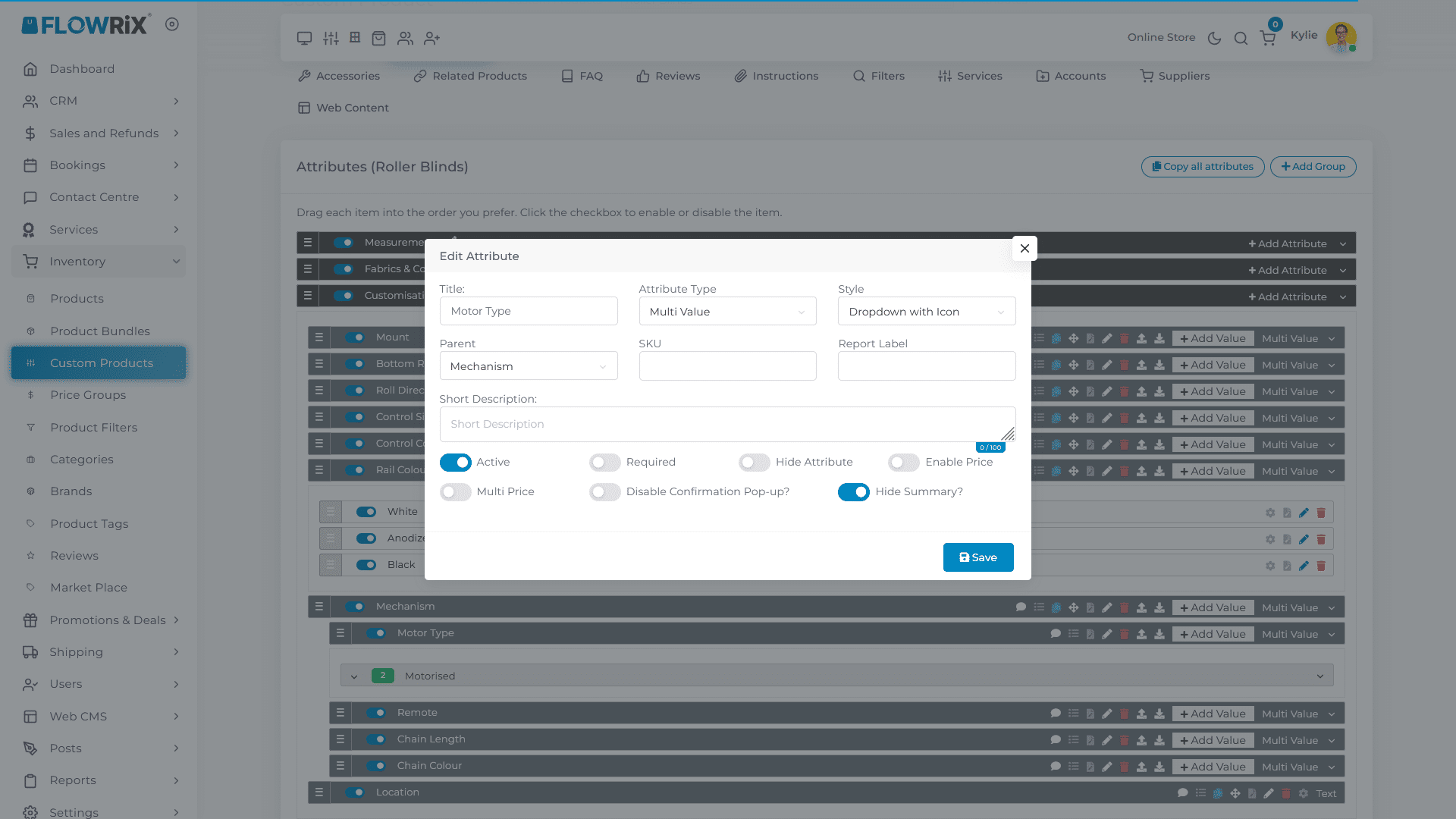Enable the Required toggle
The width and height of the screenshot is (1456, 819).
(604, 462)
